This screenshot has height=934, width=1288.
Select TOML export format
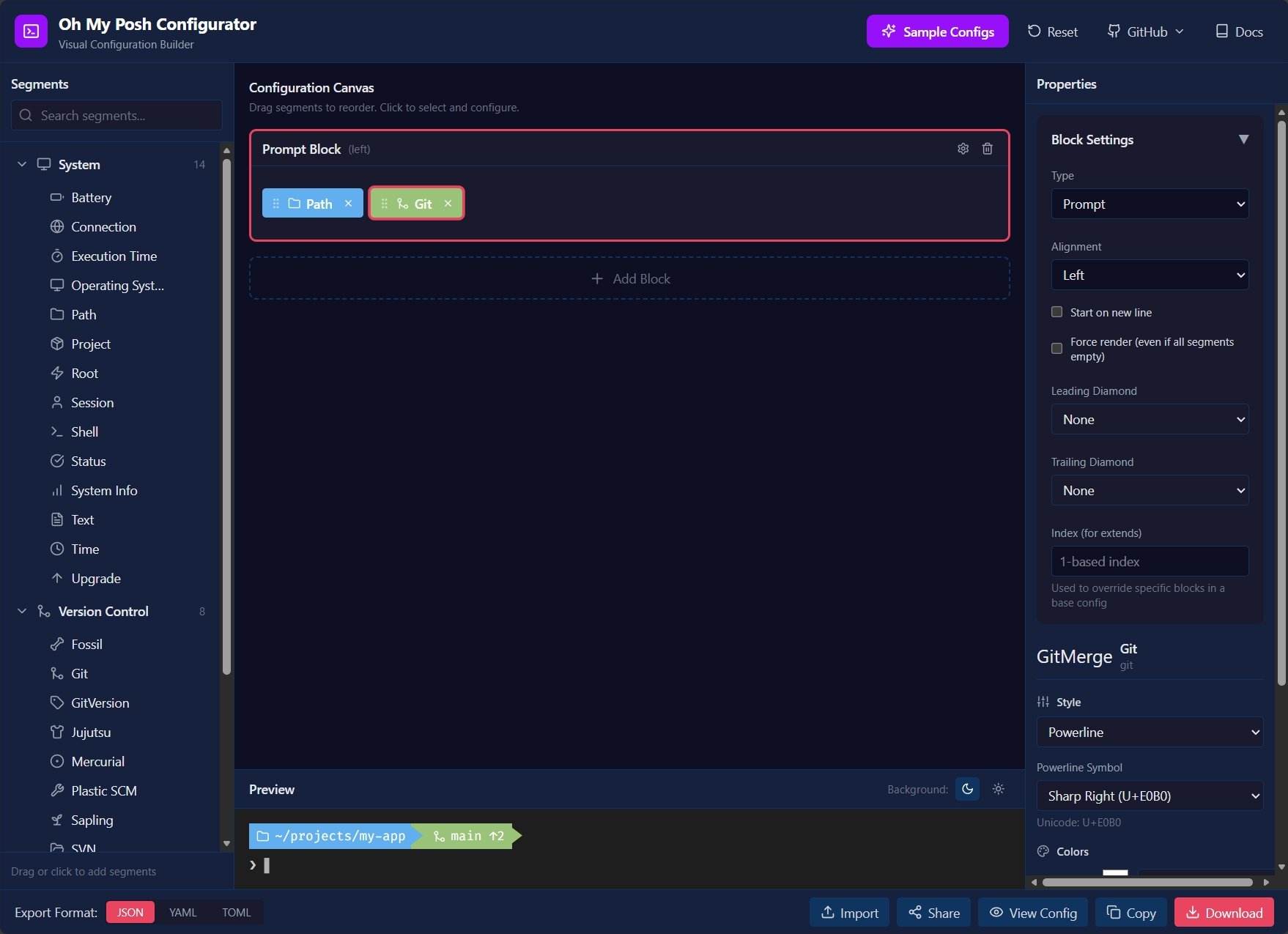point(237,913)
